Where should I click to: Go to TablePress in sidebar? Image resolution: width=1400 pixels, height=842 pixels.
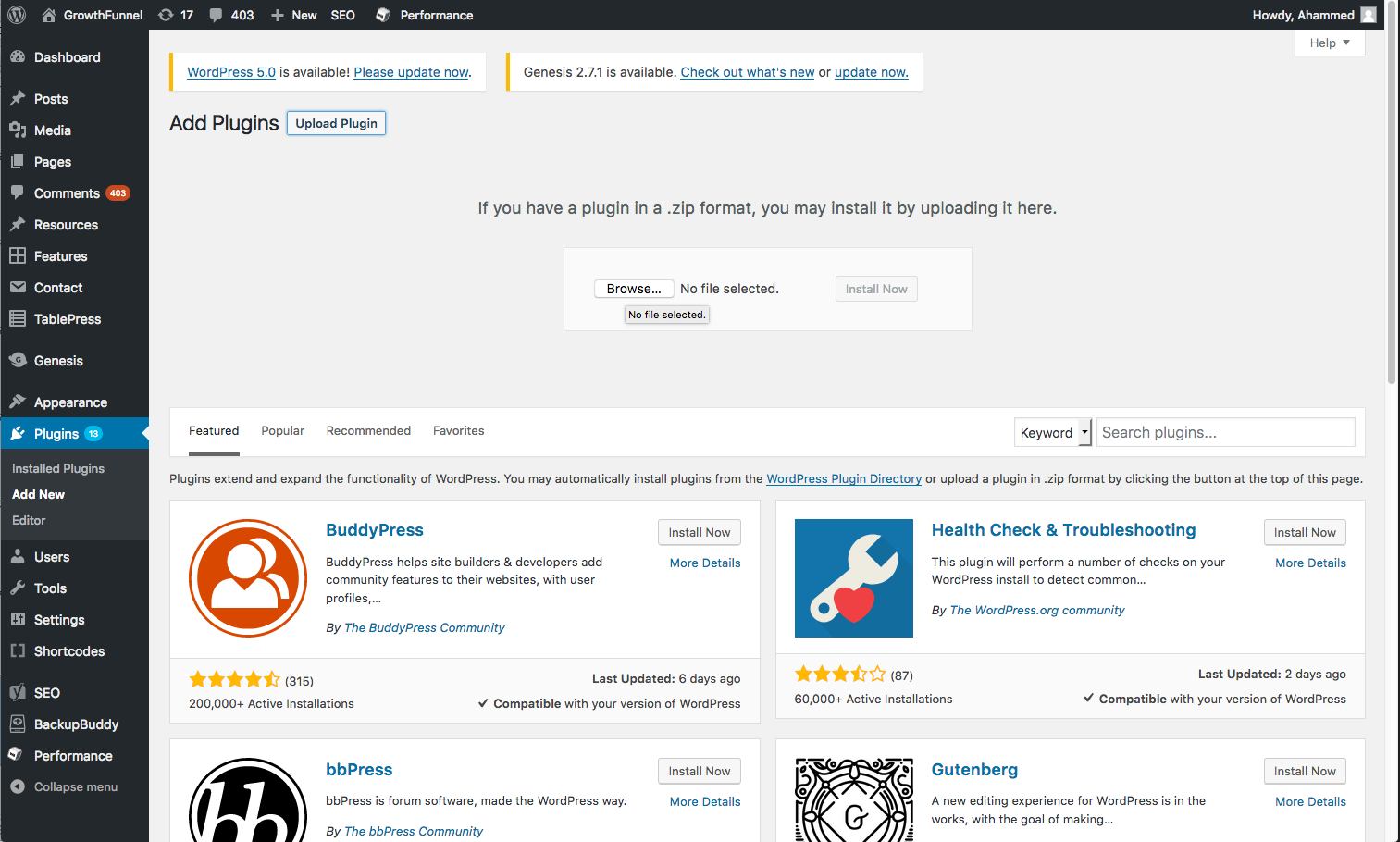click(x=67, y=319)
